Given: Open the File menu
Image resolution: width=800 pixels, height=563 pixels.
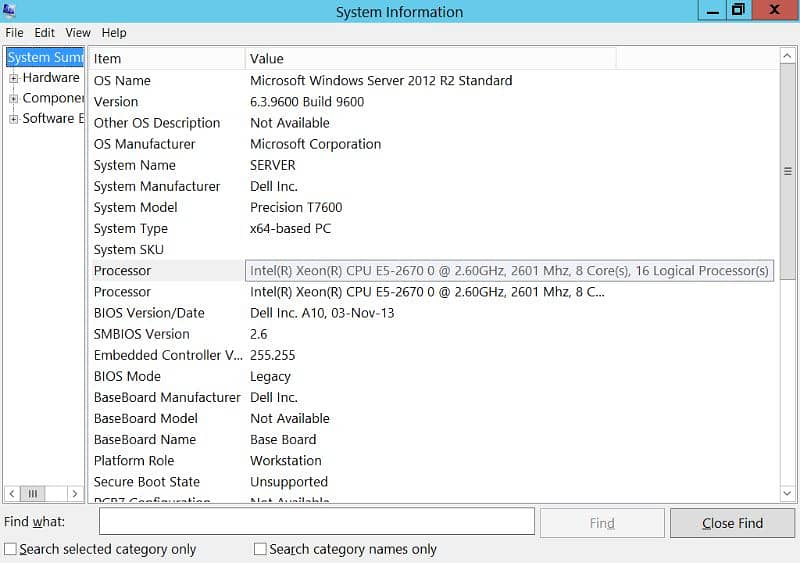Looking at the screenshot, I should click(14, 33).
